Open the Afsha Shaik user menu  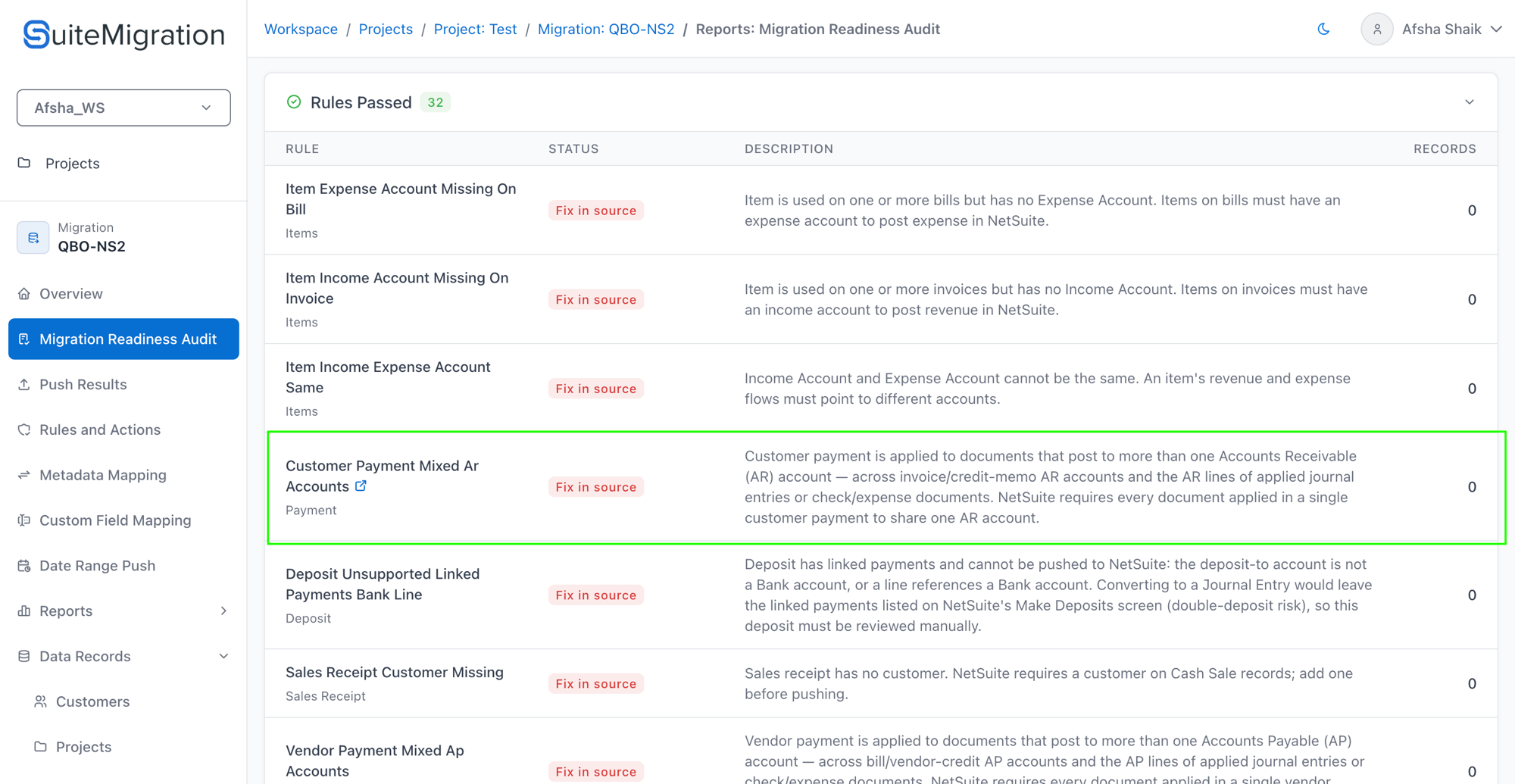pos(1451,30)
